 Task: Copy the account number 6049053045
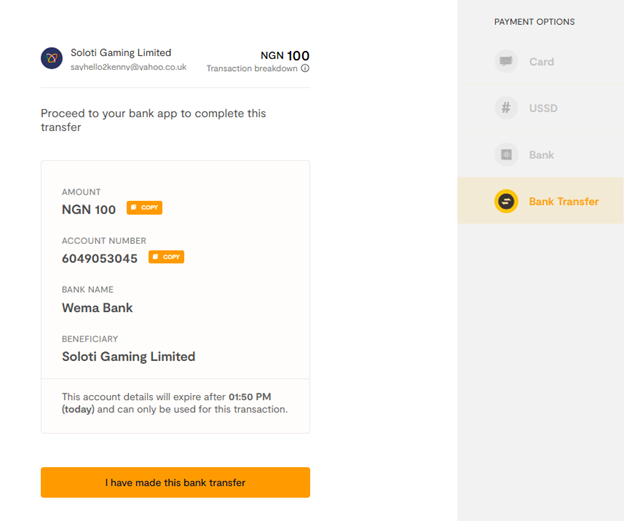point(166,257)
